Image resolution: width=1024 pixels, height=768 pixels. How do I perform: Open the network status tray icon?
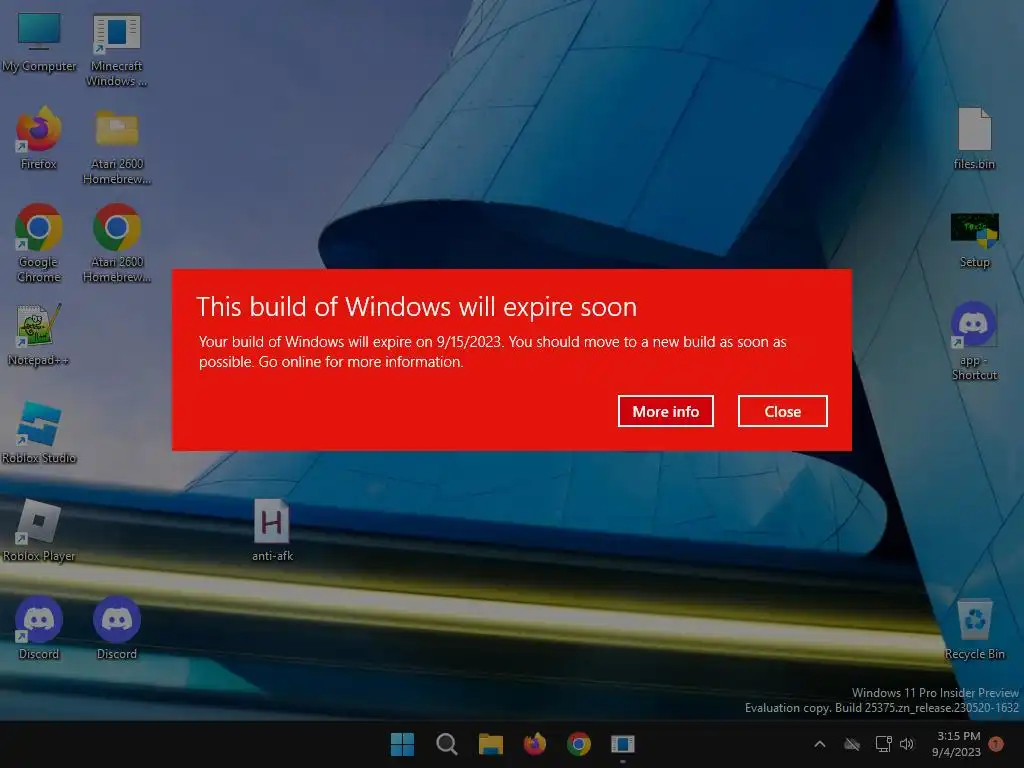[883, 744]
